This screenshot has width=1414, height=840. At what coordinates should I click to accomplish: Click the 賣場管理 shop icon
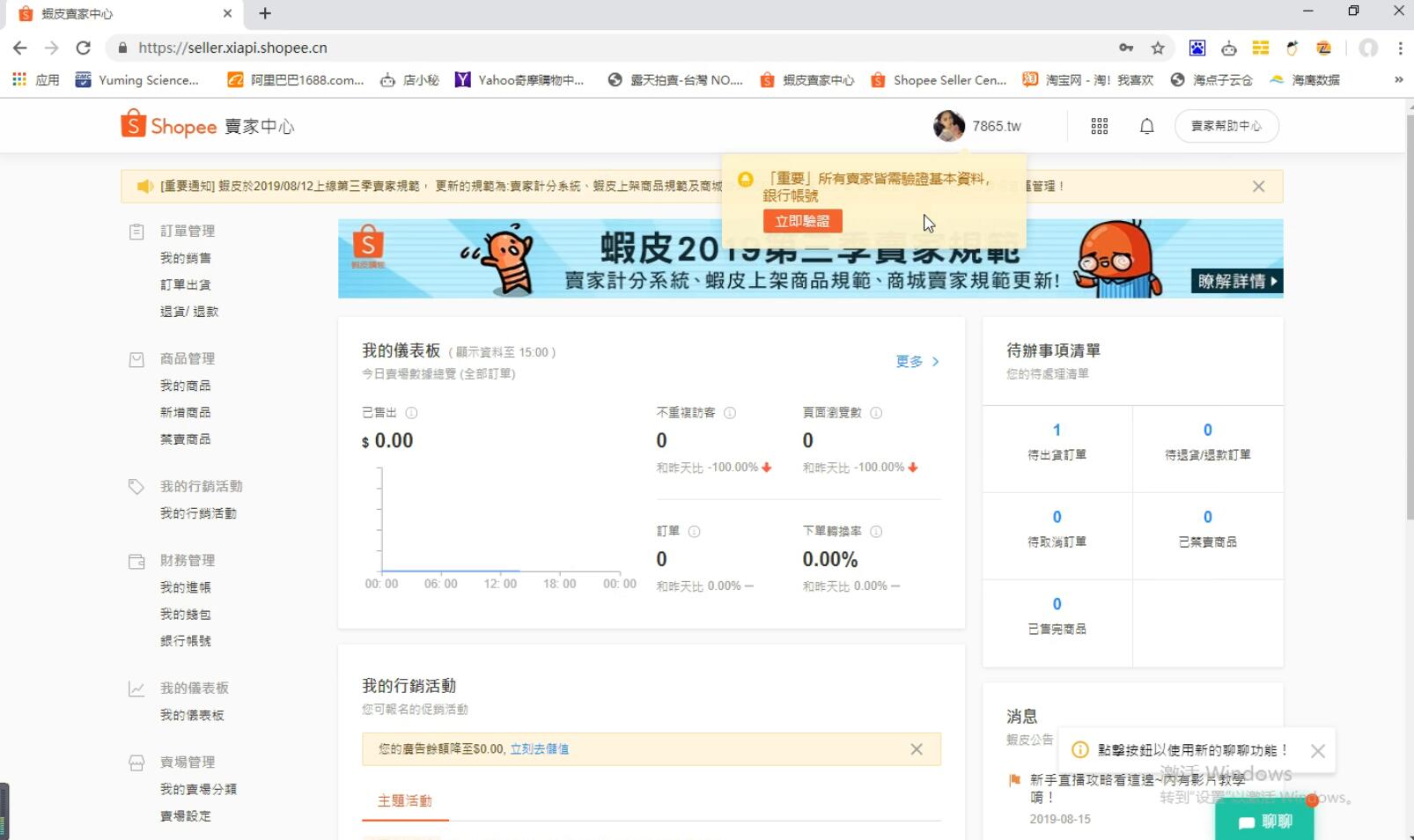click(x=136, y=763)
